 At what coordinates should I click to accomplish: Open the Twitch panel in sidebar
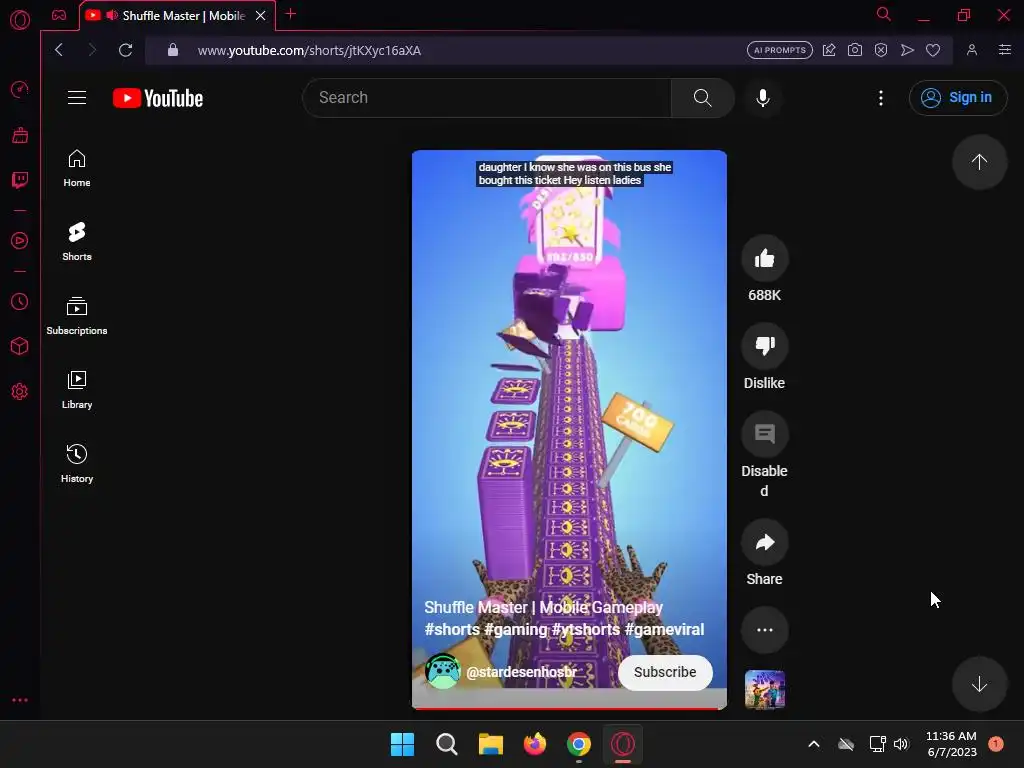[20, 180]
